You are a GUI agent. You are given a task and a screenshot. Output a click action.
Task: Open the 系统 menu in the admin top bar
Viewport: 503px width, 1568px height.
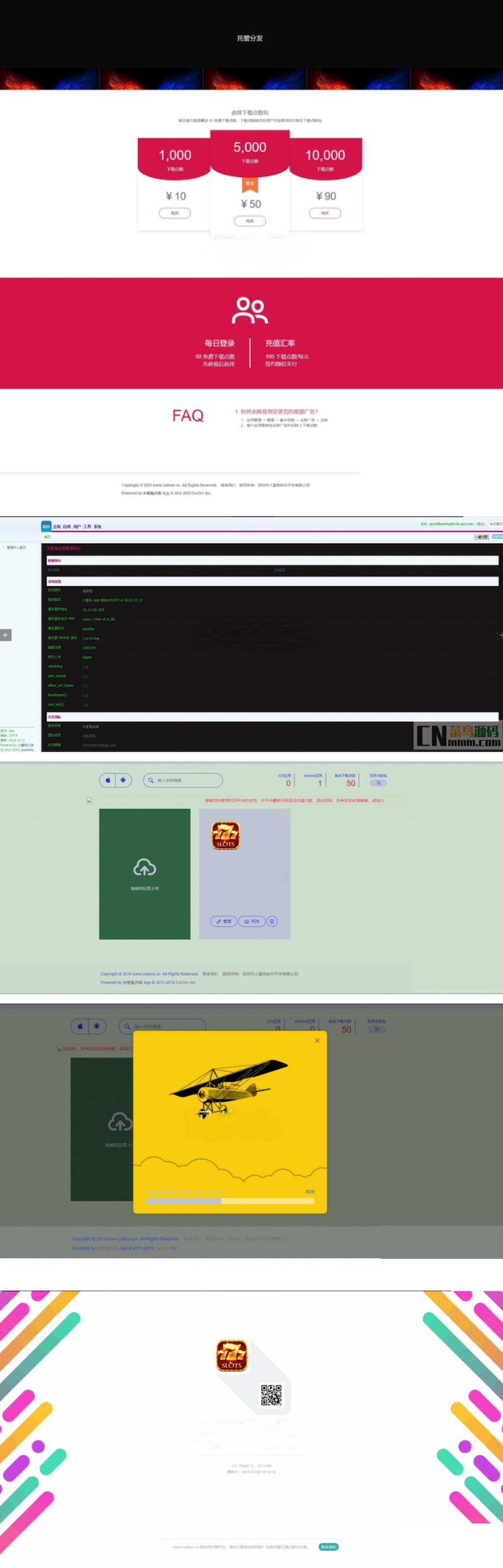pos(97,526)
